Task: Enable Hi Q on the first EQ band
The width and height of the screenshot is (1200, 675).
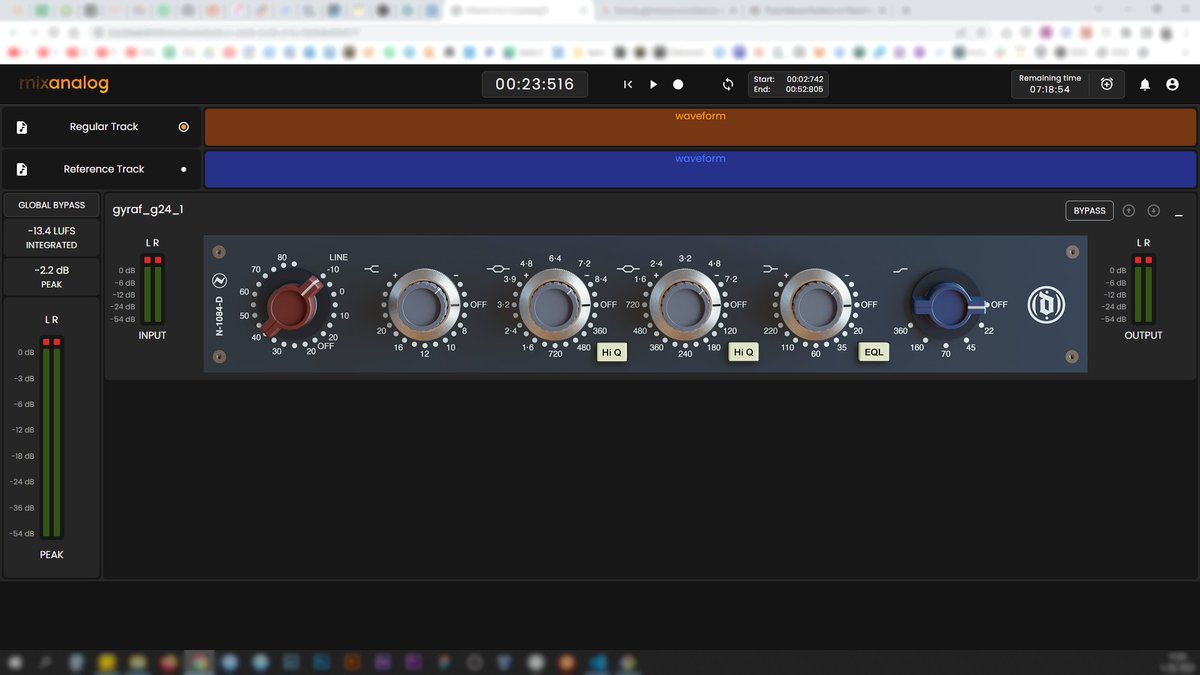Action: coord(611,352)
